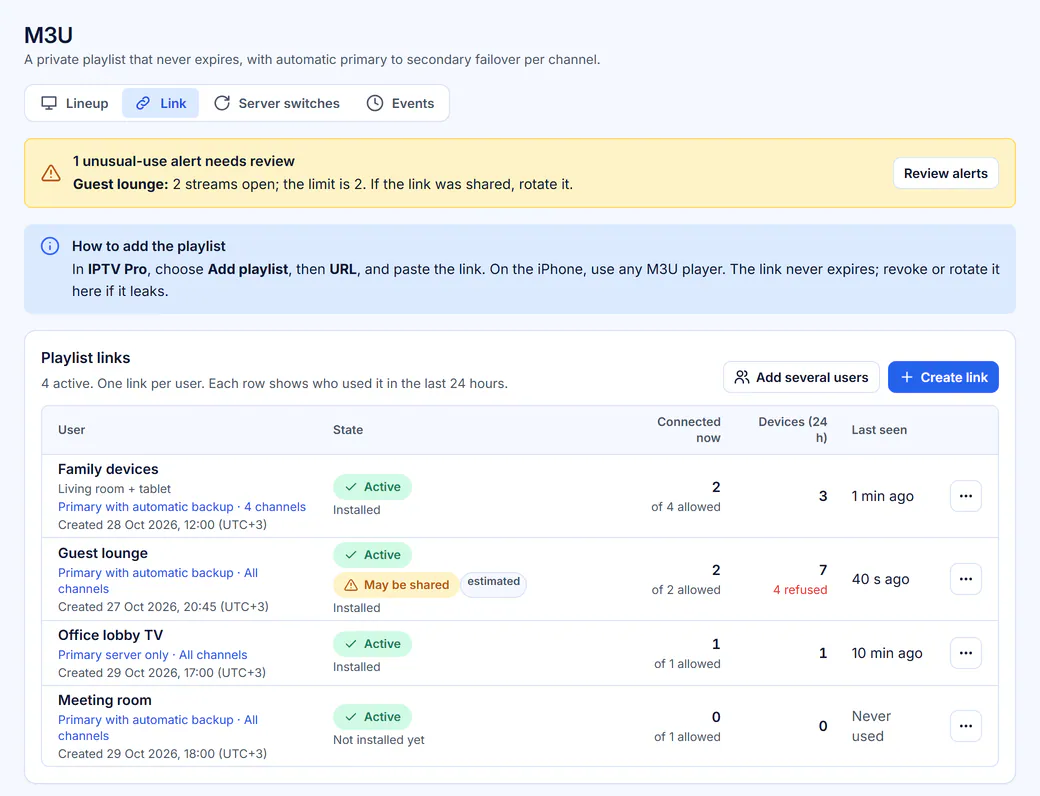1040x796 pixels.
Task: Click the warning triangle icon in alert banner
Action: point(51,173)
